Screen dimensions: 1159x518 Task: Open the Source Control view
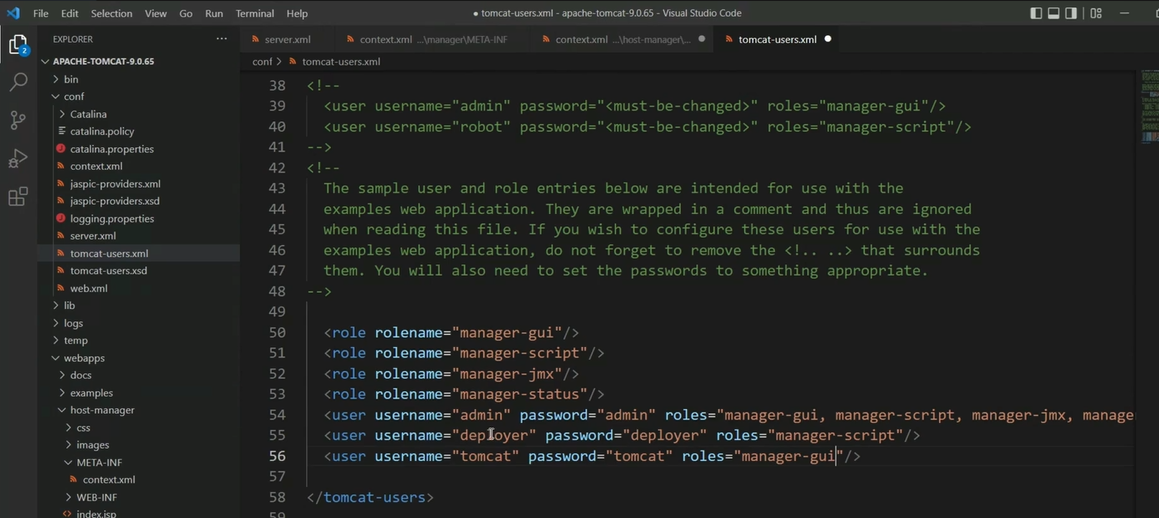click(x=18, y=120)
